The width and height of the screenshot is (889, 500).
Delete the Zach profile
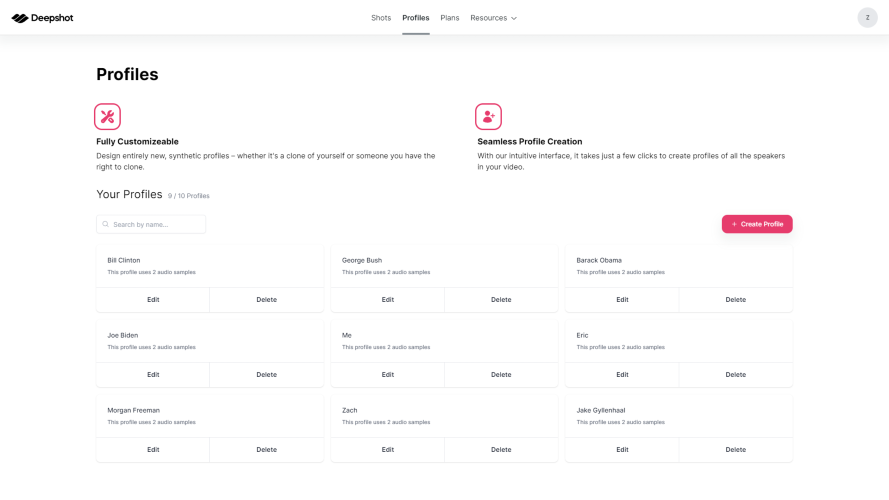(x=501, y=450)
